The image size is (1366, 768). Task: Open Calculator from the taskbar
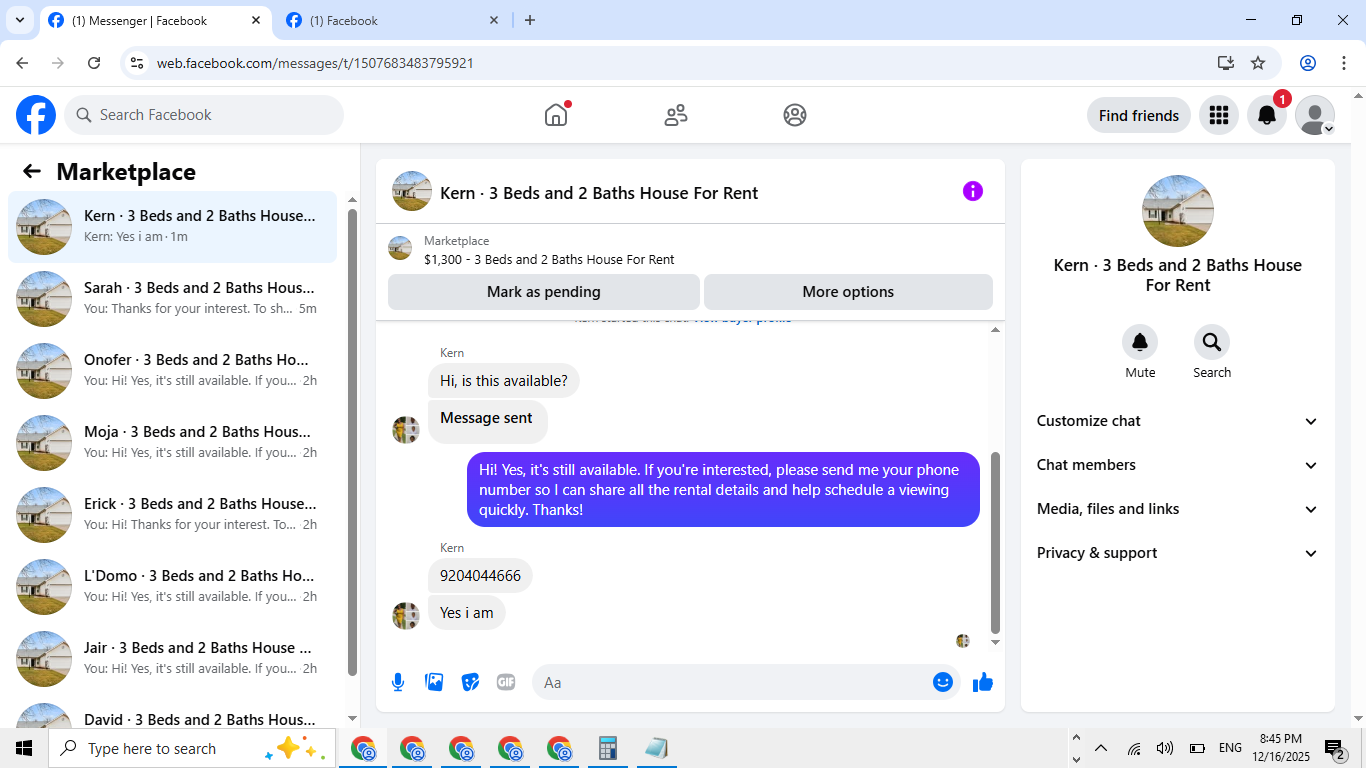(607, 748)
